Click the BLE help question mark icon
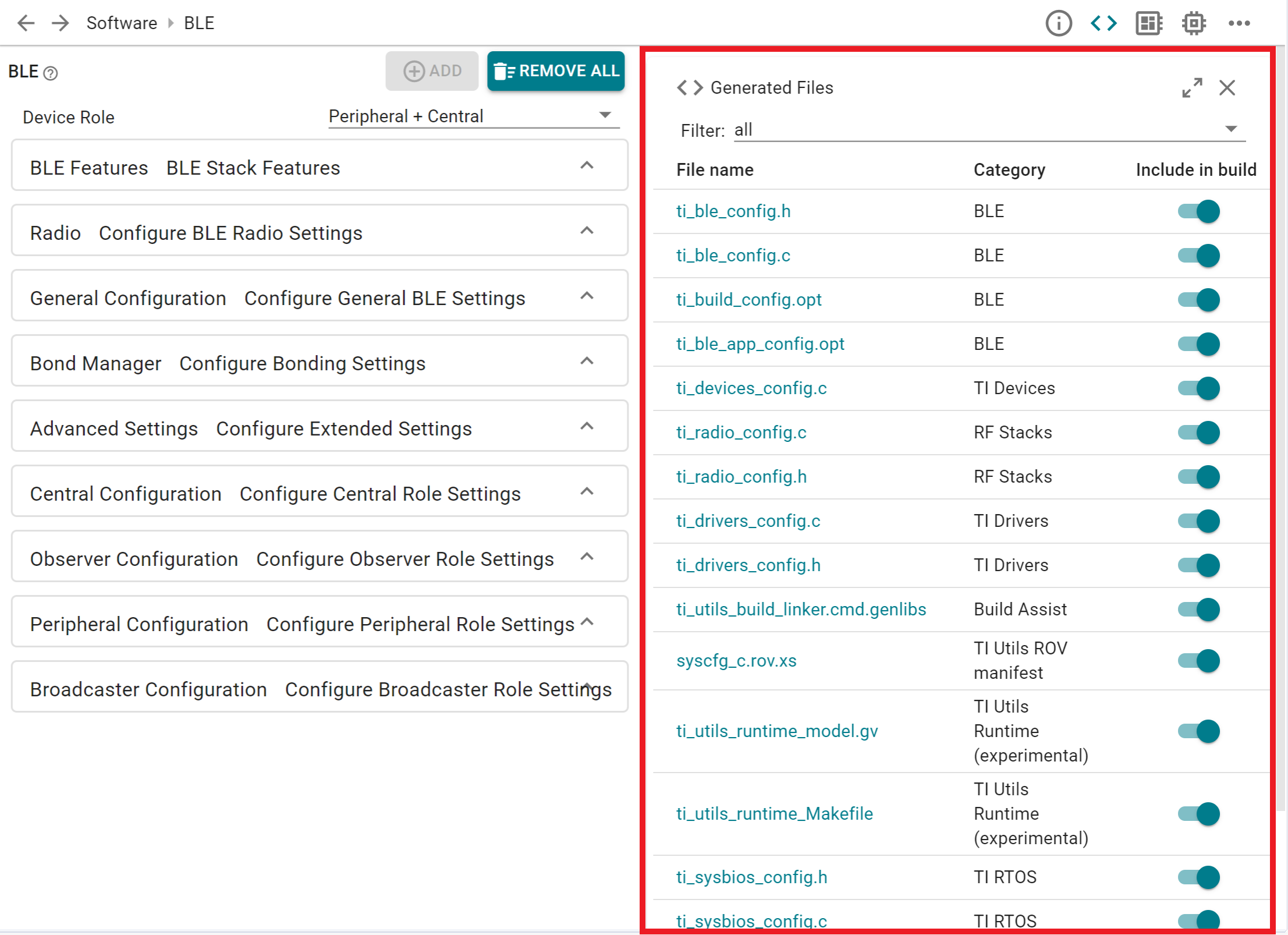The image size is (1288, 935). tap(51, 73)
